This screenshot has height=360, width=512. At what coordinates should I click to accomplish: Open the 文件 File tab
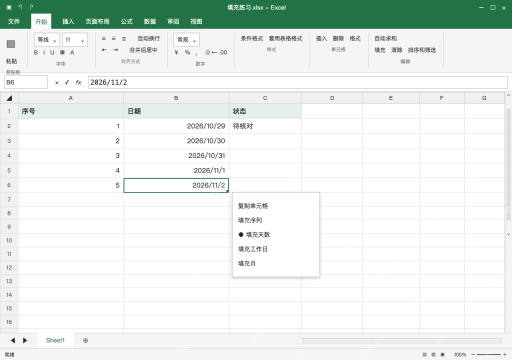14,21
